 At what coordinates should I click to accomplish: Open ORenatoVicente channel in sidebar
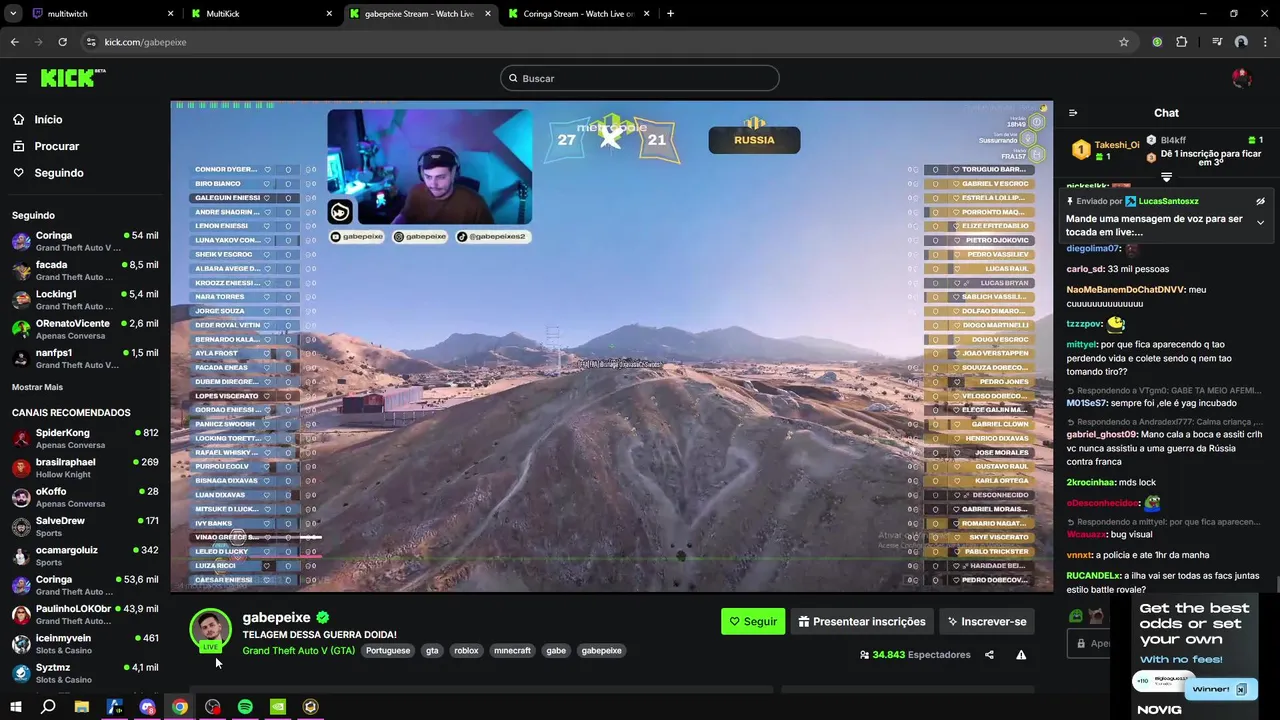click(x=85, y=329)
